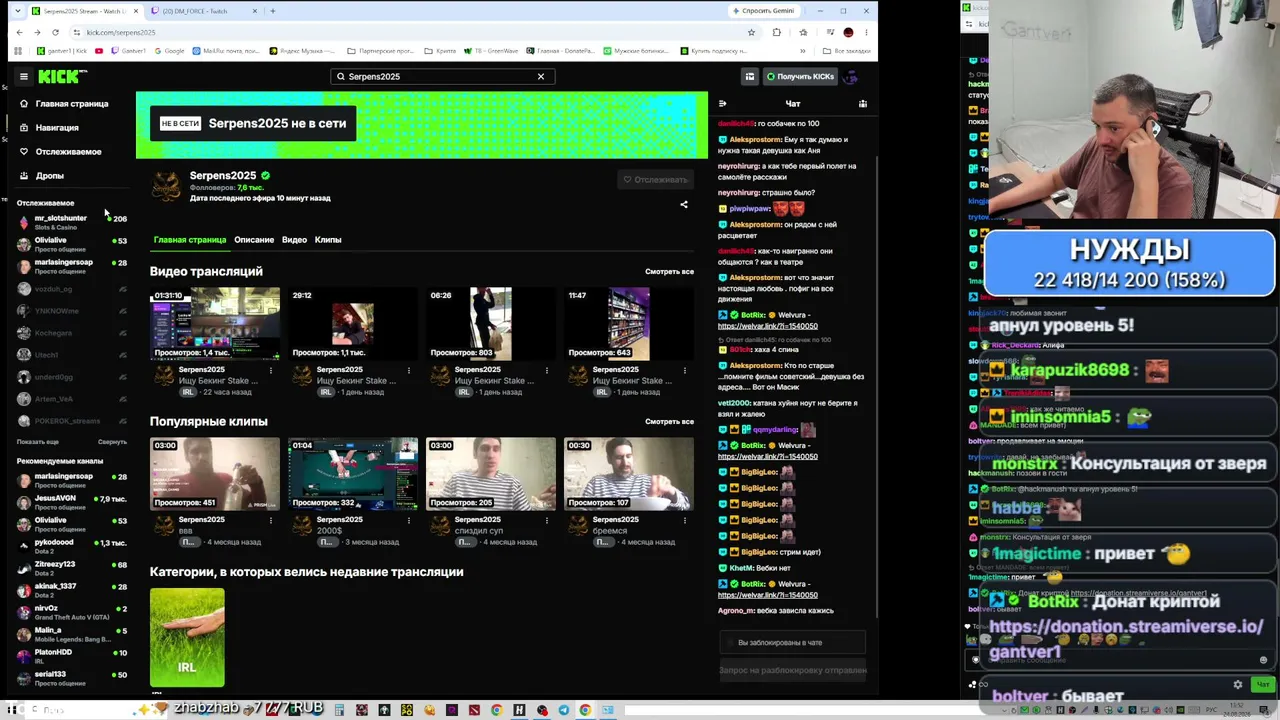Image resolution: width=1280 pixels, height=720 pixels.
Task: Reload the page in Chrome
Action: point(55,32)
